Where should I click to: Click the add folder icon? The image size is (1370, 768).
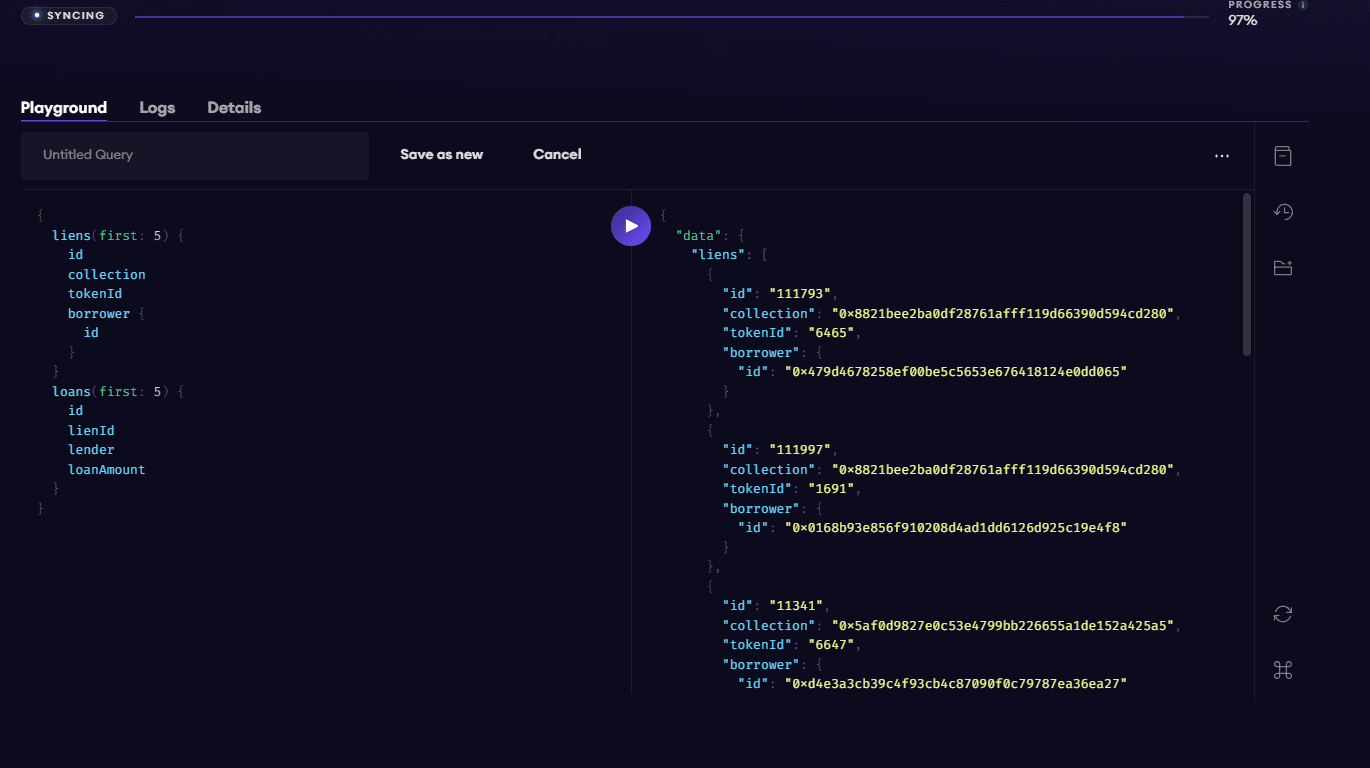click(x=1283, y=268)
